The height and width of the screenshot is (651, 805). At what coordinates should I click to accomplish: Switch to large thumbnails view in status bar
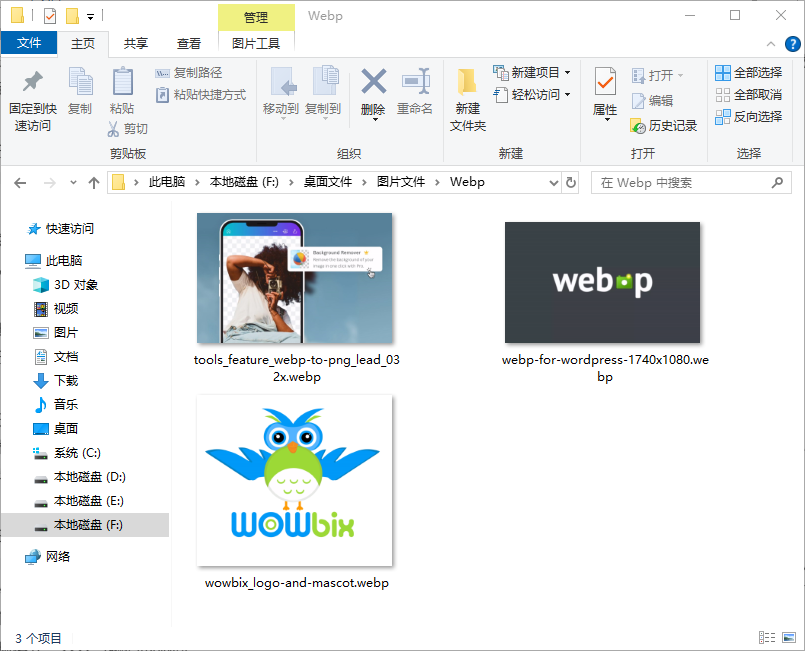tap(789, 637)
